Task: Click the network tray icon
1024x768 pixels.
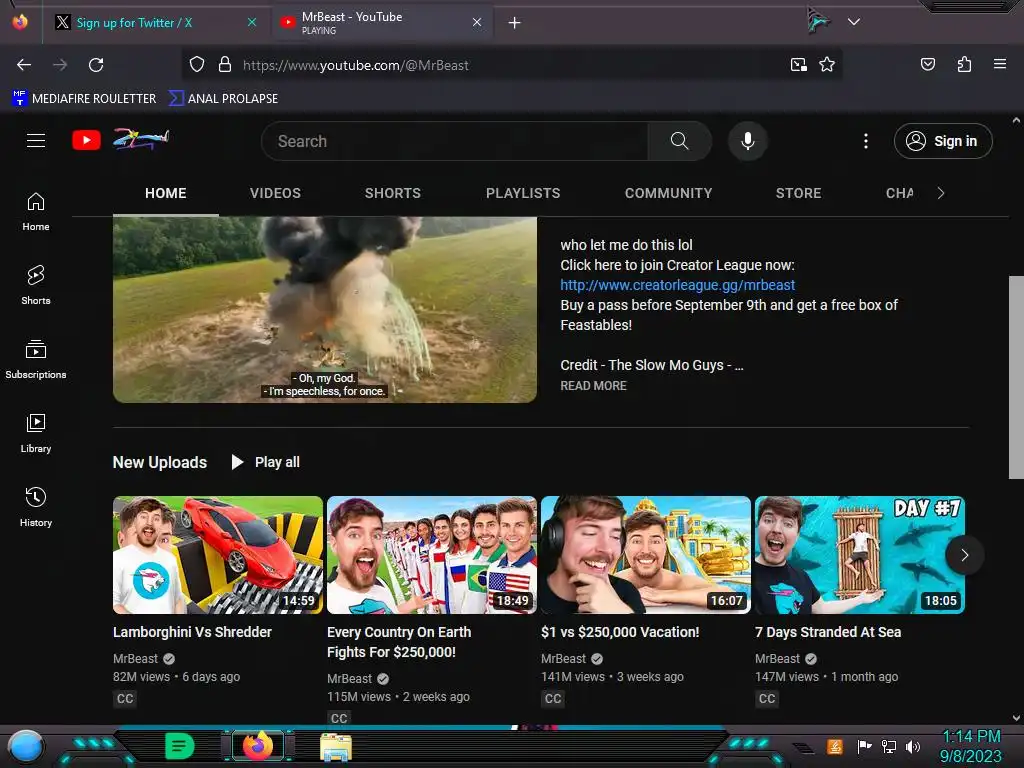Action: coord(889,746)
